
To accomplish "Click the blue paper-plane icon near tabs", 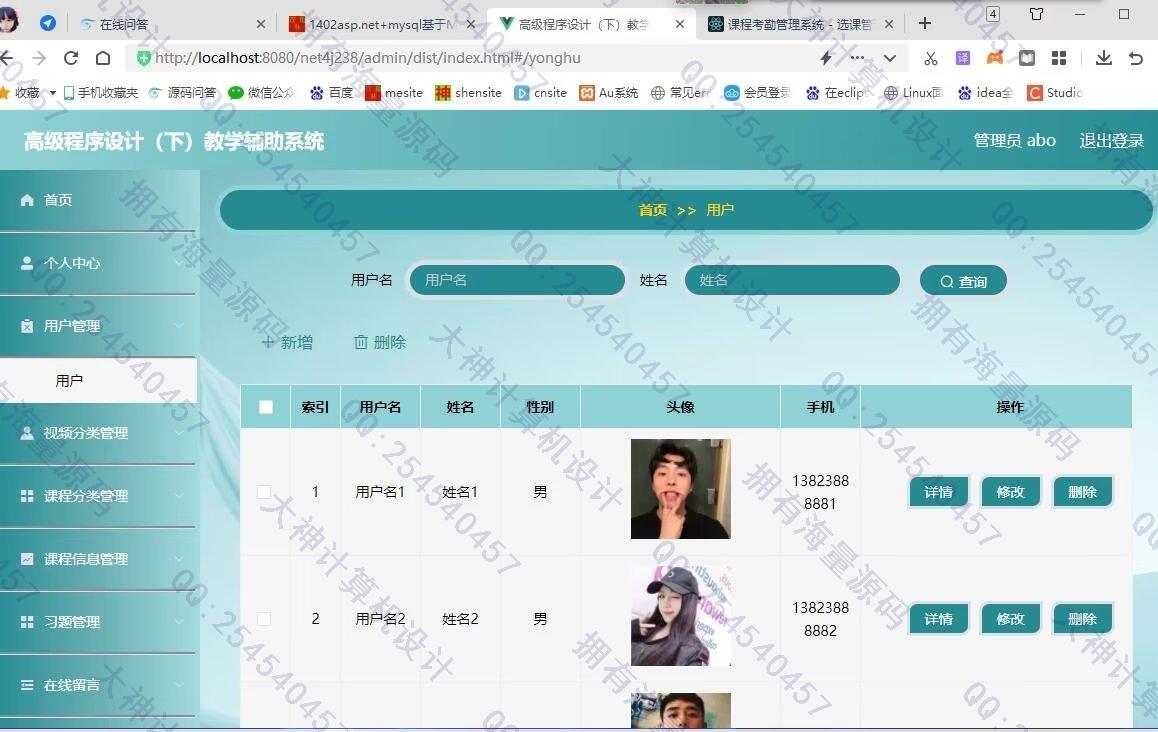I will [48, 24].
